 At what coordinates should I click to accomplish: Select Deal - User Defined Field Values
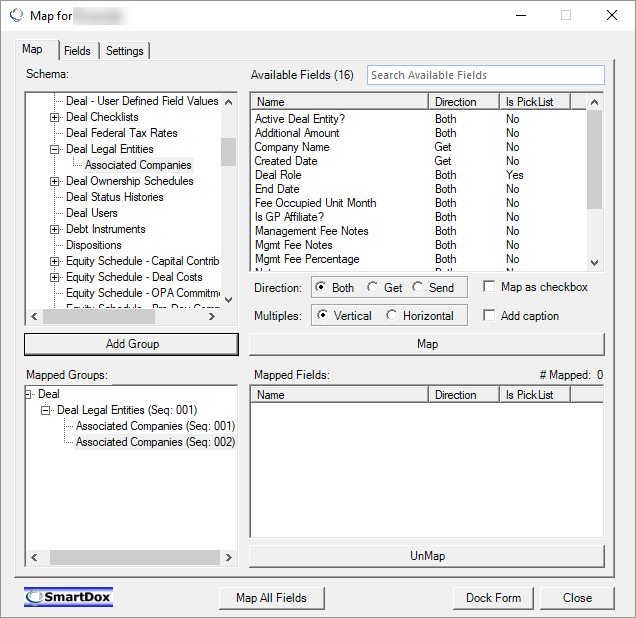(x=142, y=101)
